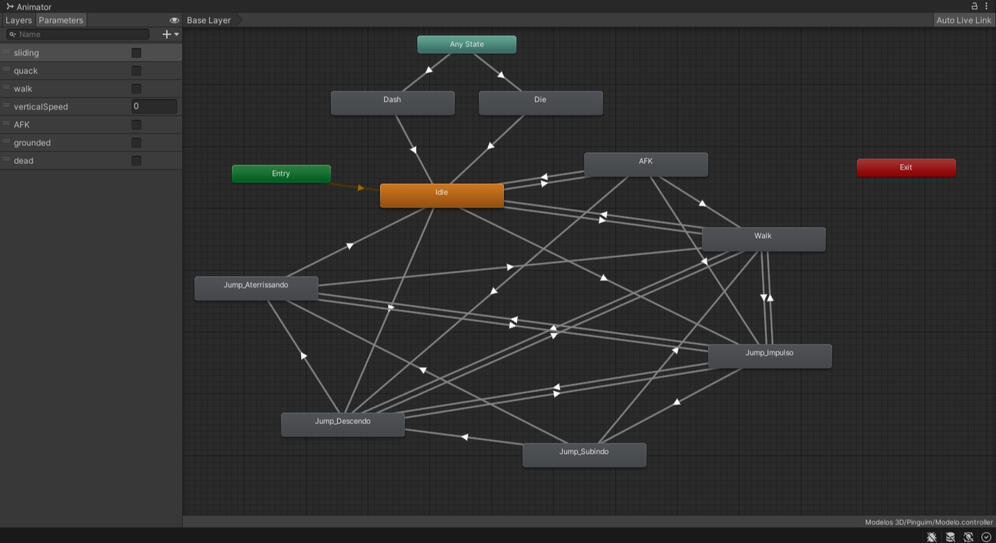Check the grounded parameter checkbox
The height and width of the screenshot is (543, 996).
coord(136,143)
